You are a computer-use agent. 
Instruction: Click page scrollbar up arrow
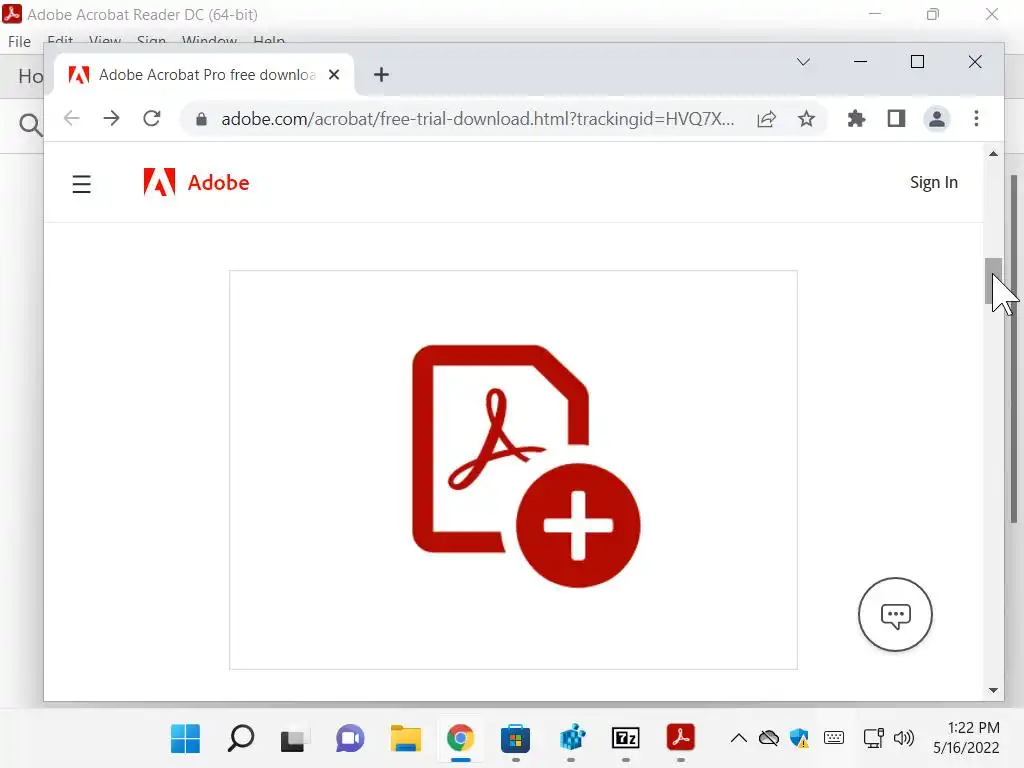[993, 154]
